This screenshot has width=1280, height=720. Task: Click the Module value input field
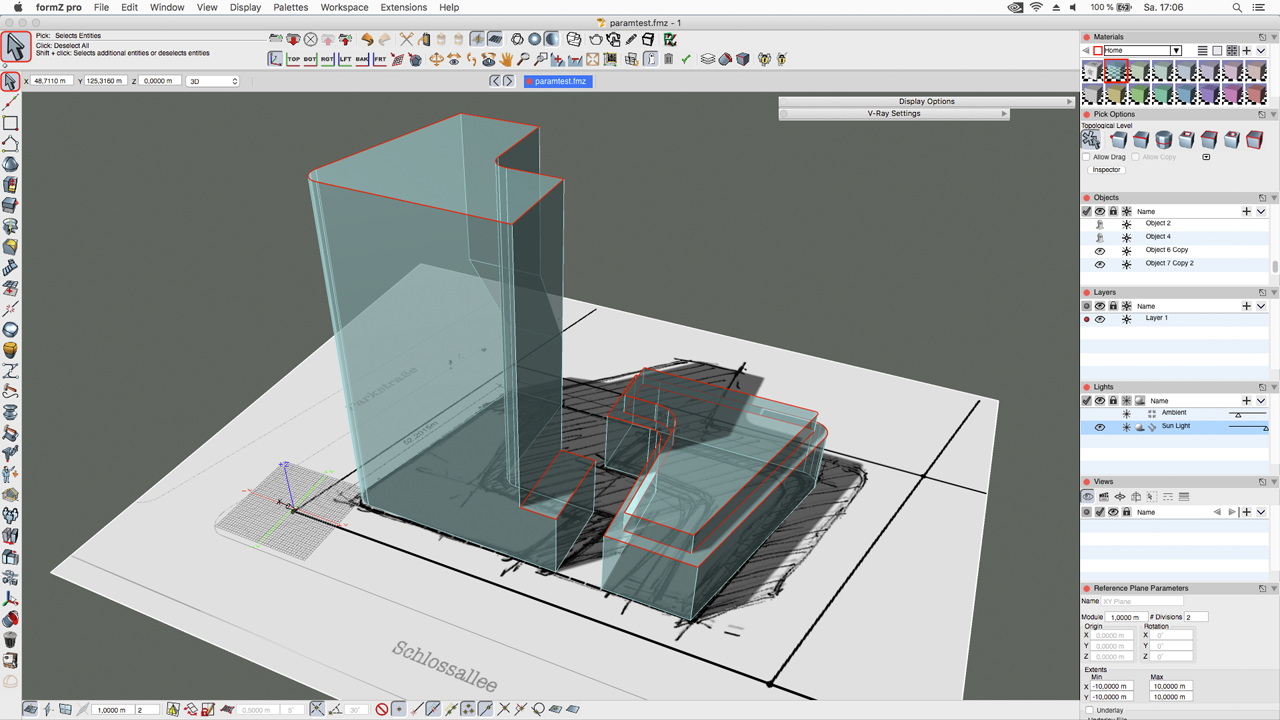(x=1124, y=617)
